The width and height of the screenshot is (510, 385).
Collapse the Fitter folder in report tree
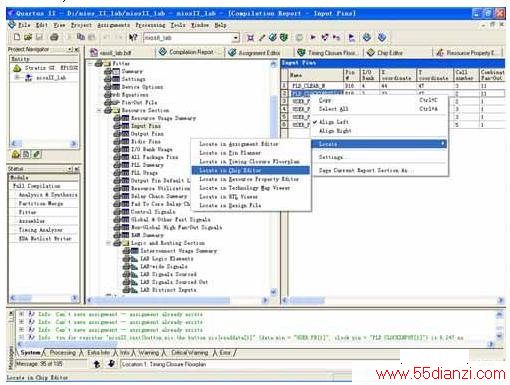[90, 63]
